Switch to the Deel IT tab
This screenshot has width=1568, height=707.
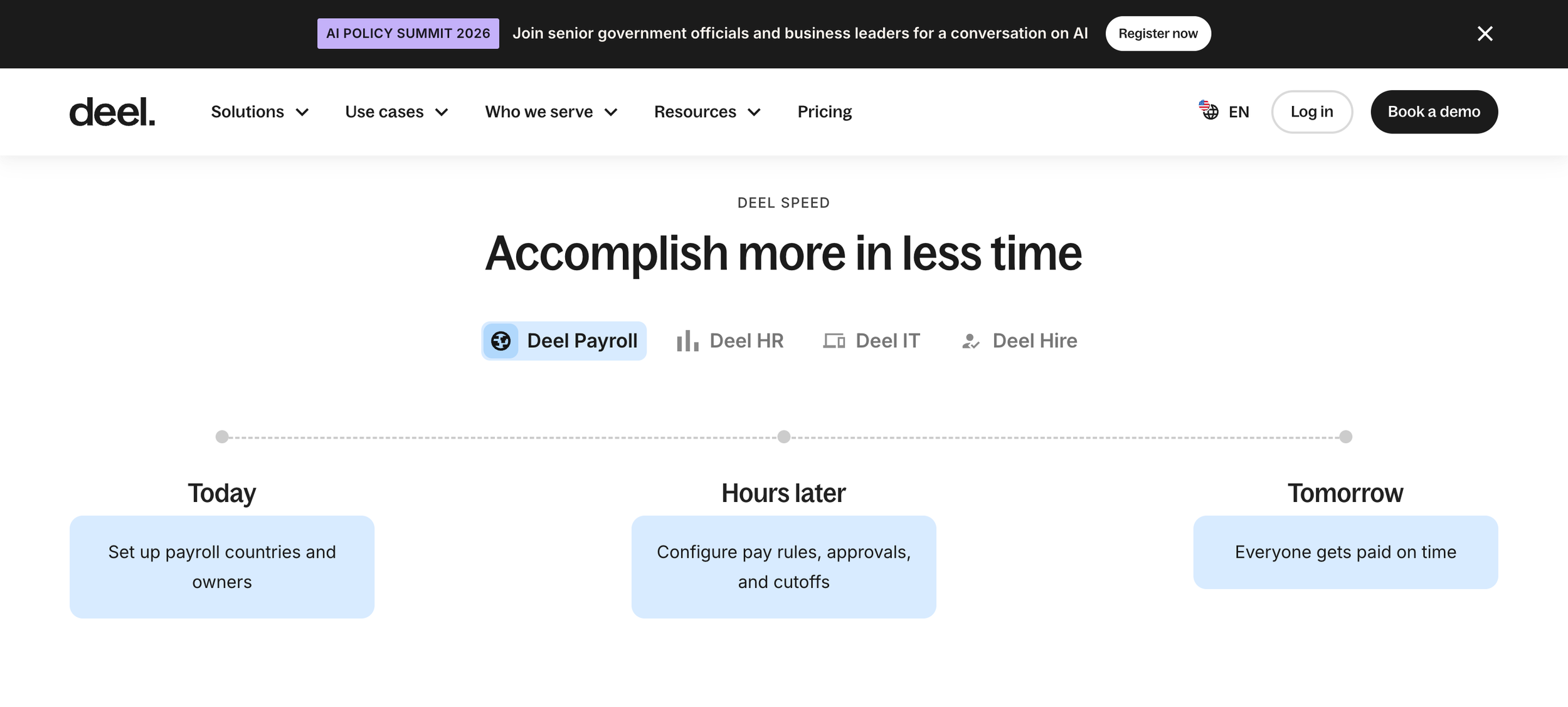[x=871, y=341]
